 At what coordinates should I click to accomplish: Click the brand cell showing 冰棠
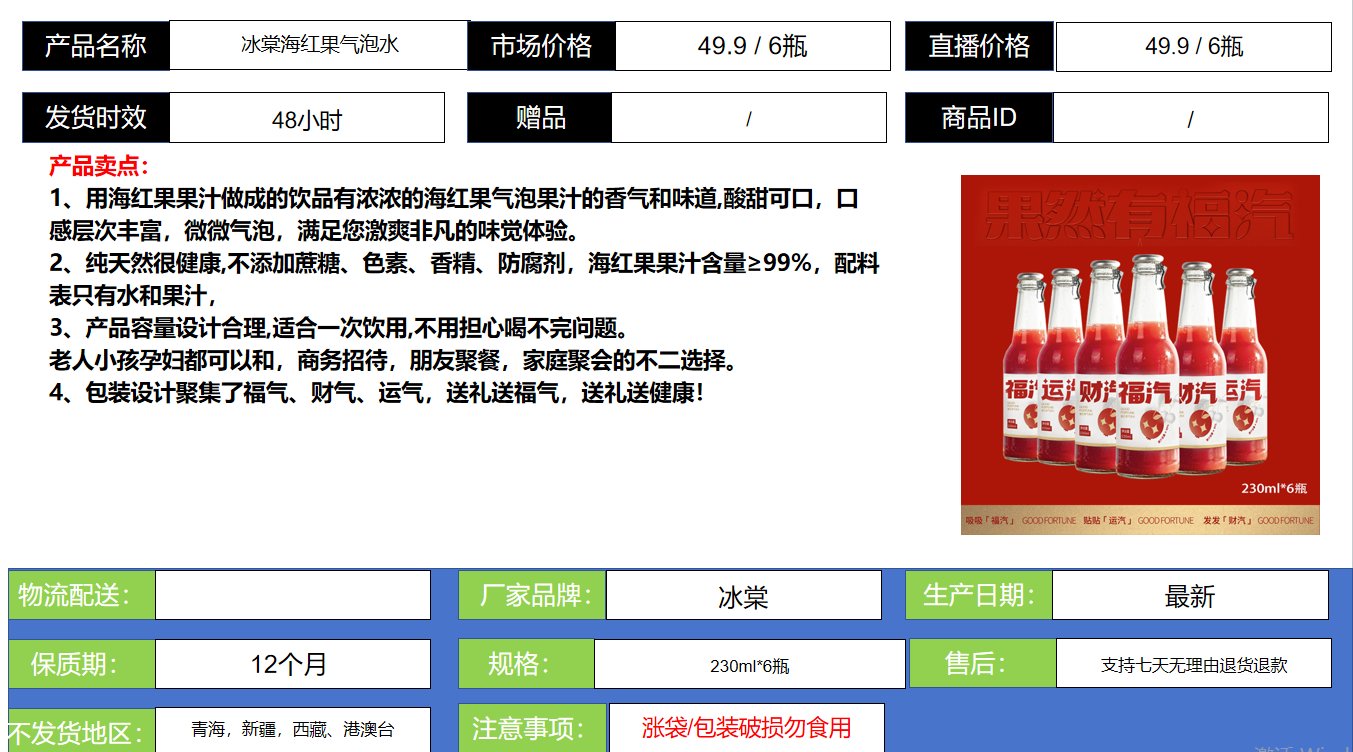(743, 596)
